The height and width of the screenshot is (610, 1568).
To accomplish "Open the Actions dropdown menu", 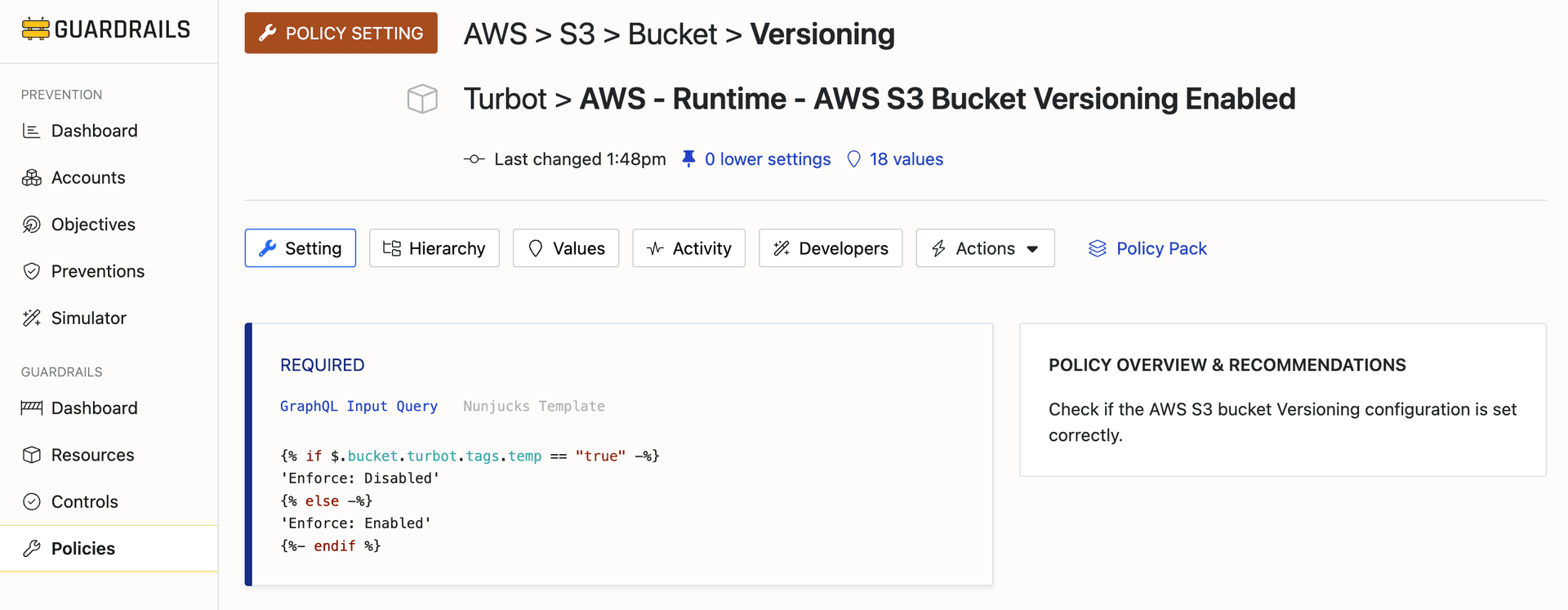I will [985, 248].
